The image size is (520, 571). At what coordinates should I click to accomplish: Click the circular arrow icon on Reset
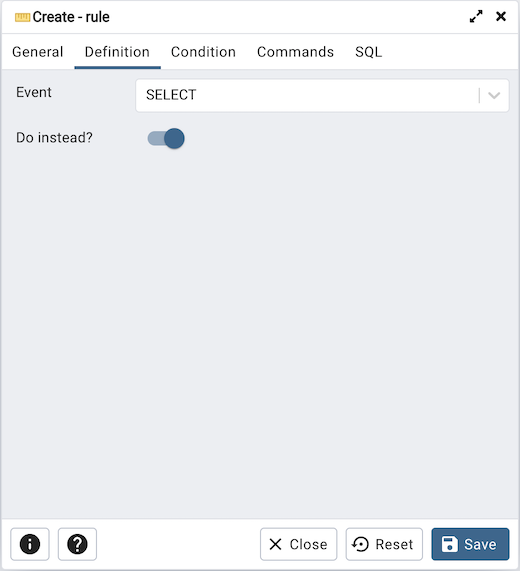point(361,544)
